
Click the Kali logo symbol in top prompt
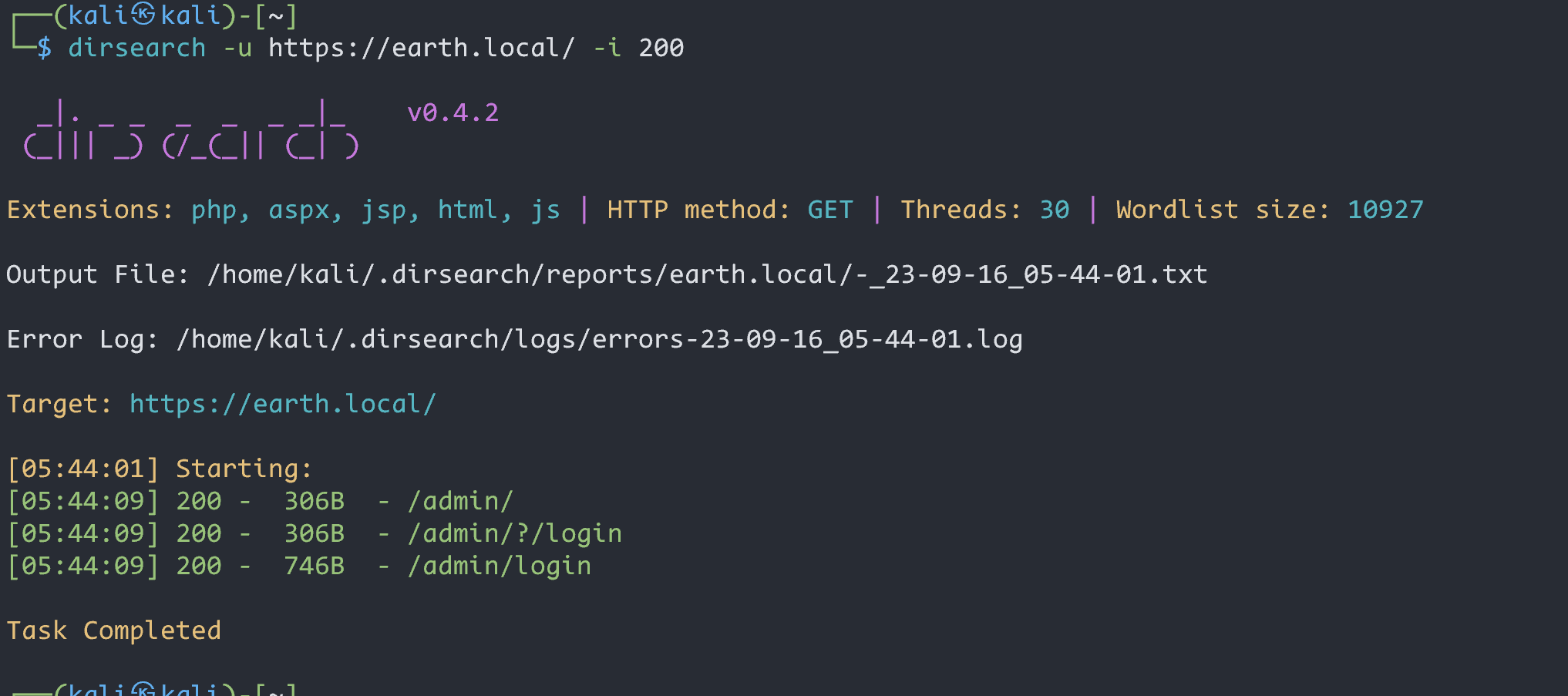pyautogui.click(x=143, y=14)
